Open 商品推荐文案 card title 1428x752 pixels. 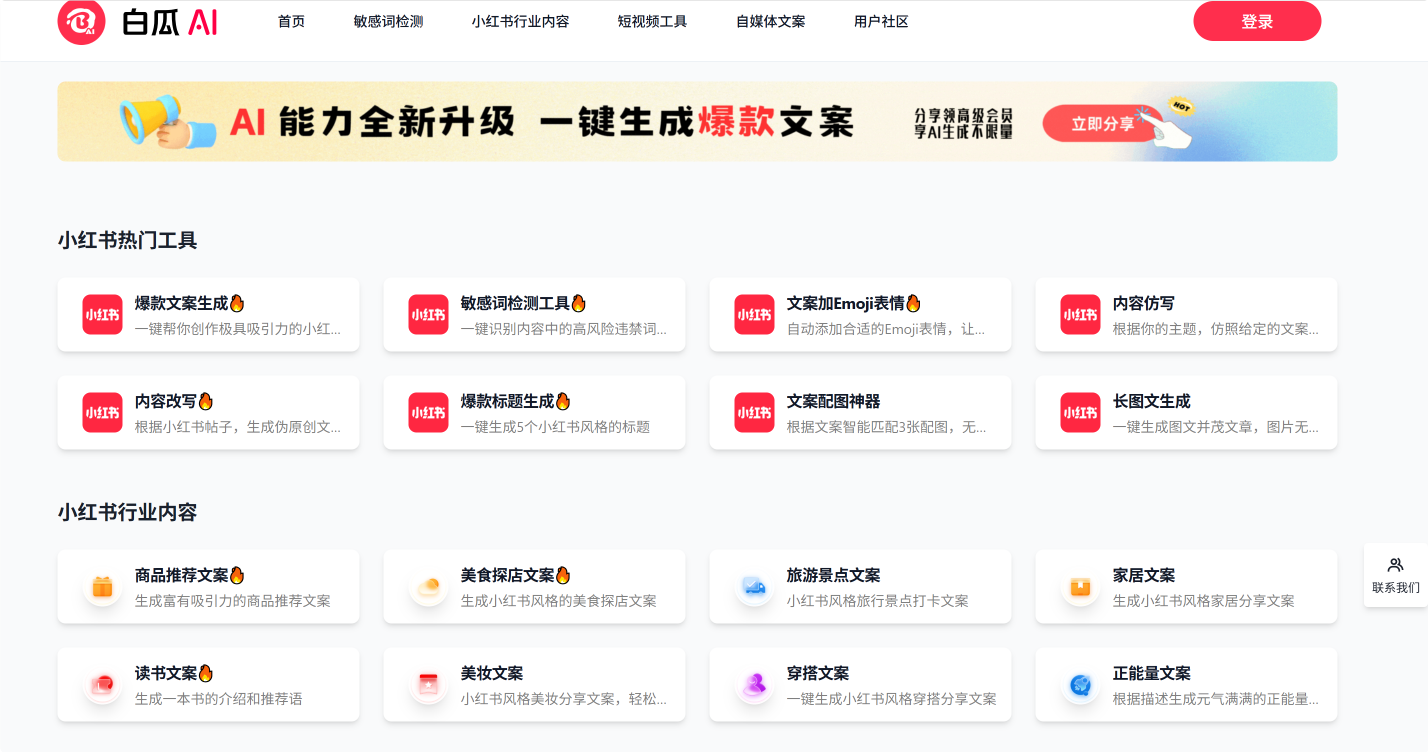[x=181, y=575]
